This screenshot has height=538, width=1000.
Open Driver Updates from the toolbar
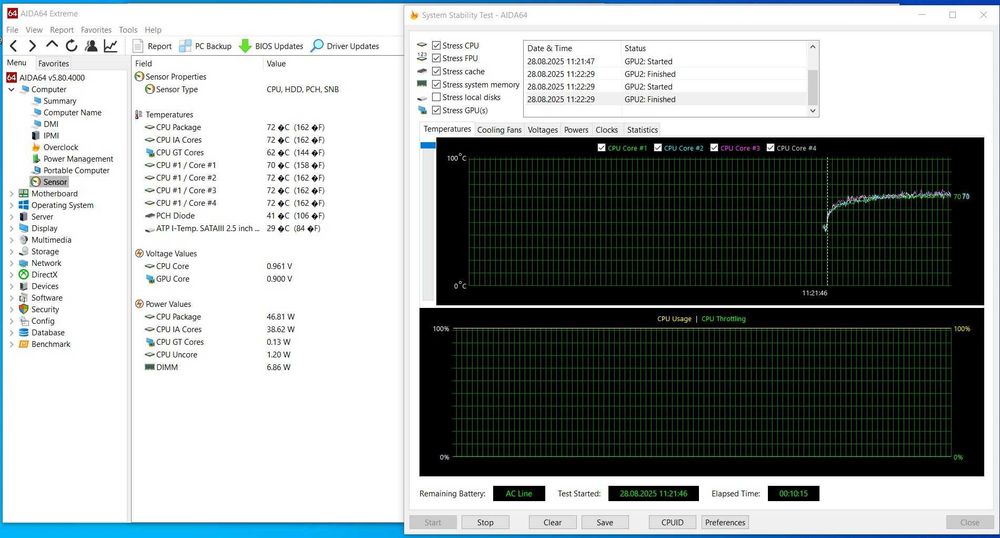coord(345,46)
